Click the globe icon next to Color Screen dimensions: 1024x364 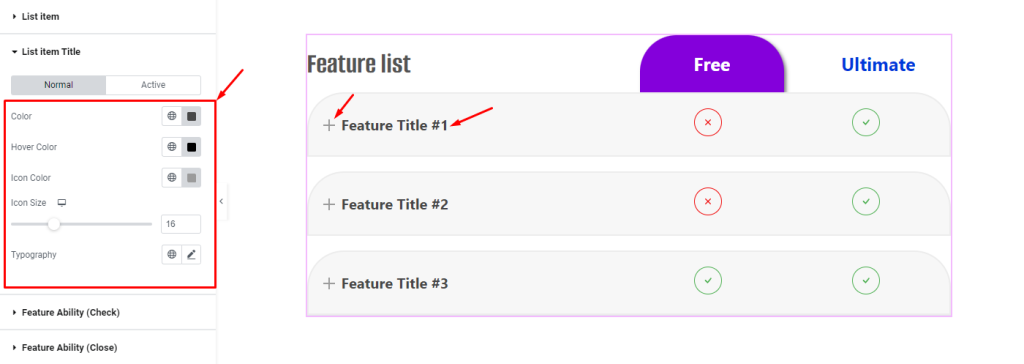[172, 116]
